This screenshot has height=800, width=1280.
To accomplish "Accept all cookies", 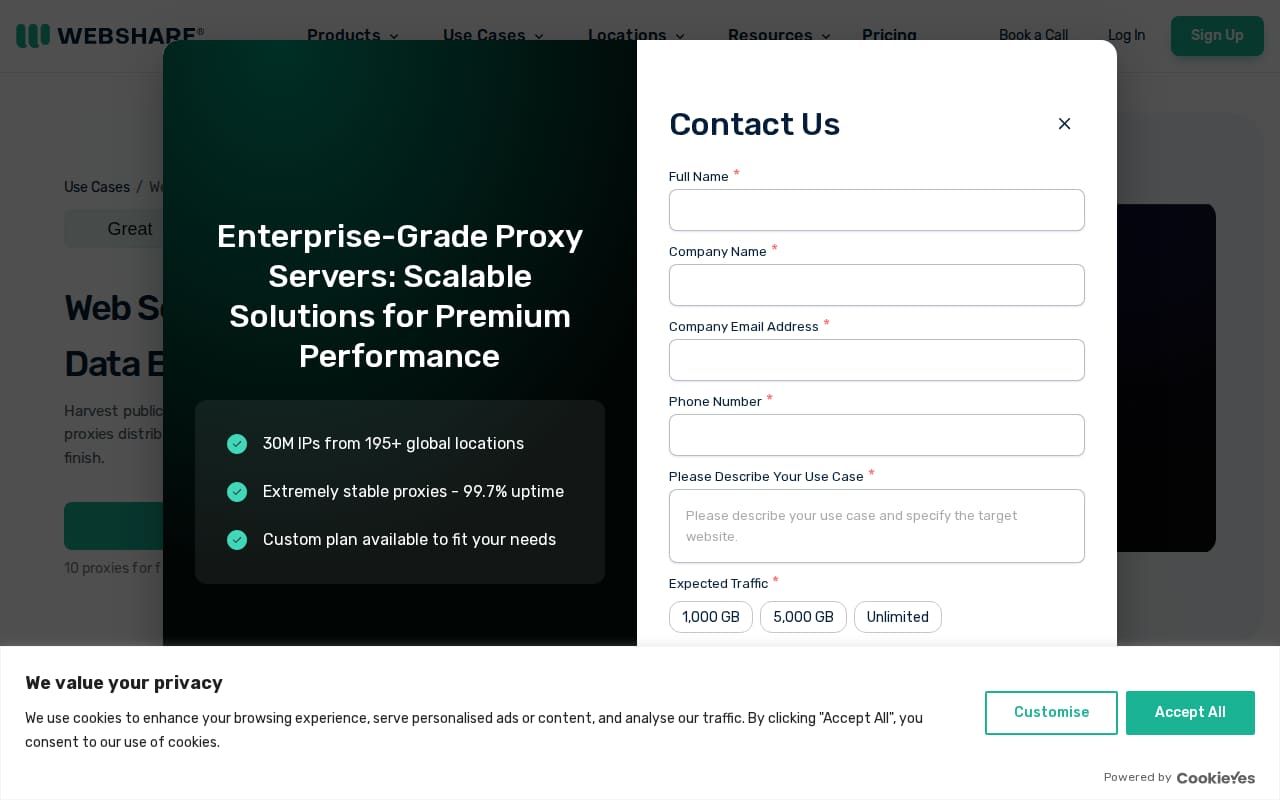I will click(1190, 713).
